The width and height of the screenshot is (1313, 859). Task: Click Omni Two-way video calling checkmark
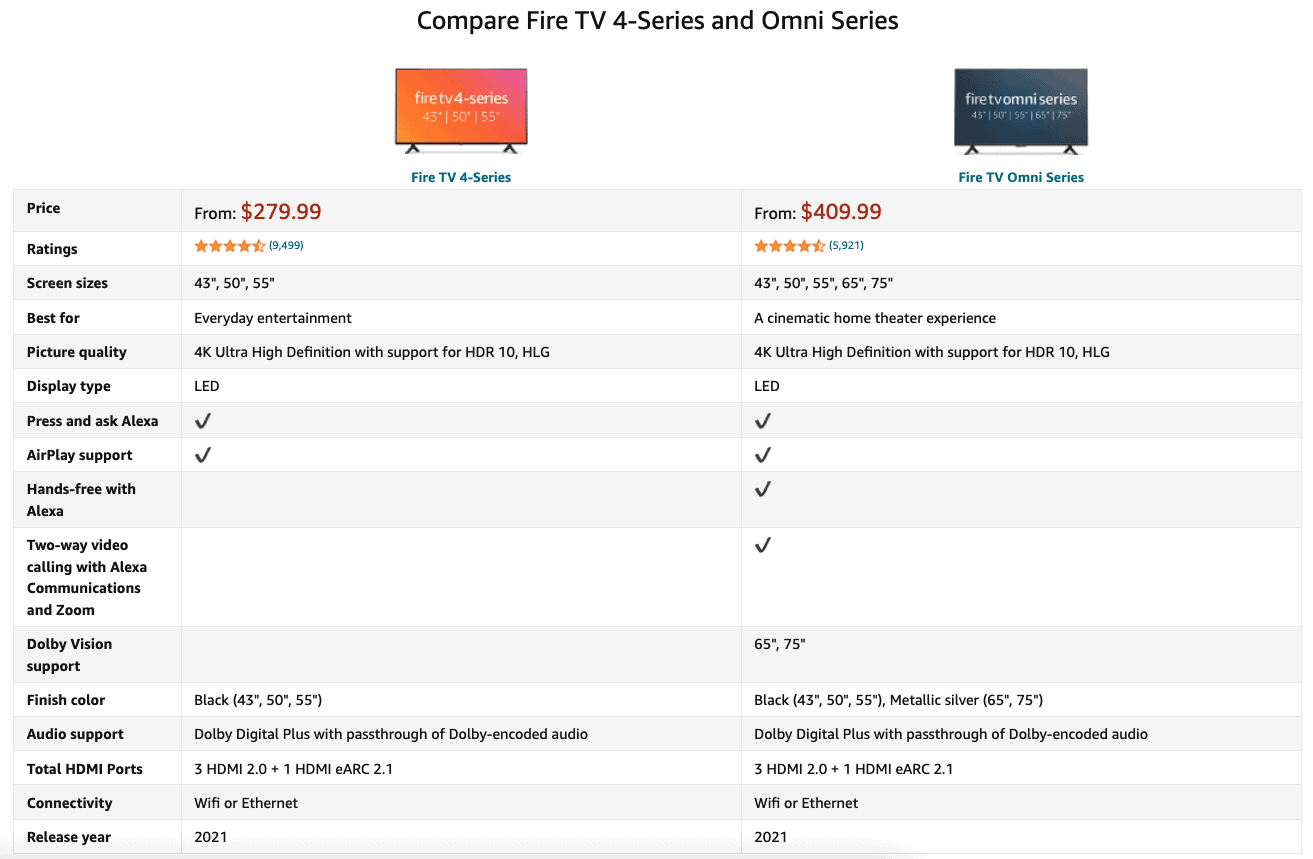click(763, 545)
